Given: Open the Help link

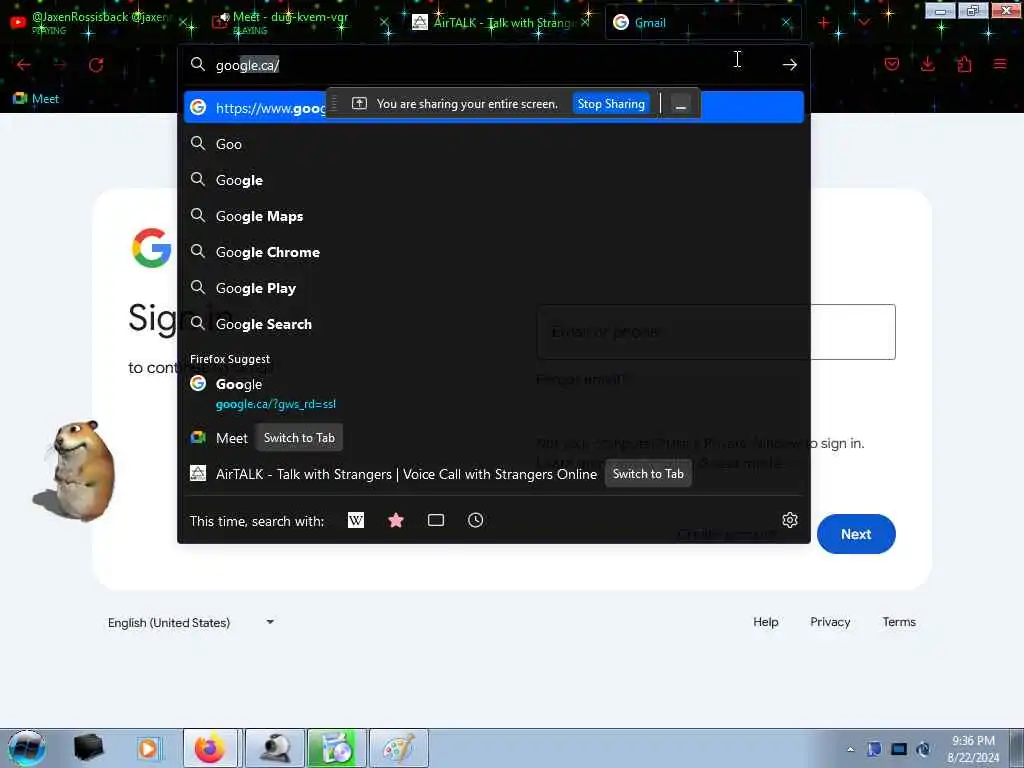Looking at the screenshot, I should pyautogui.click(x=765, y=622).
